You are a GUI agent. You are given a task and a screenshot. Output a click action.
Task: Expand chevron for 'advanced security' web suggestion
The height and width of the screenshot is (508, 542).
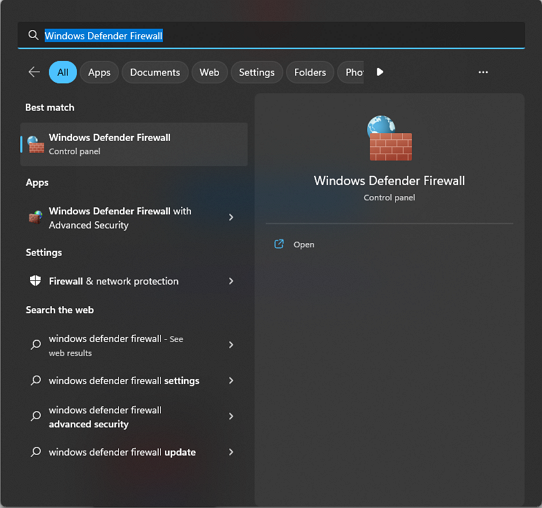click(231, 416)
